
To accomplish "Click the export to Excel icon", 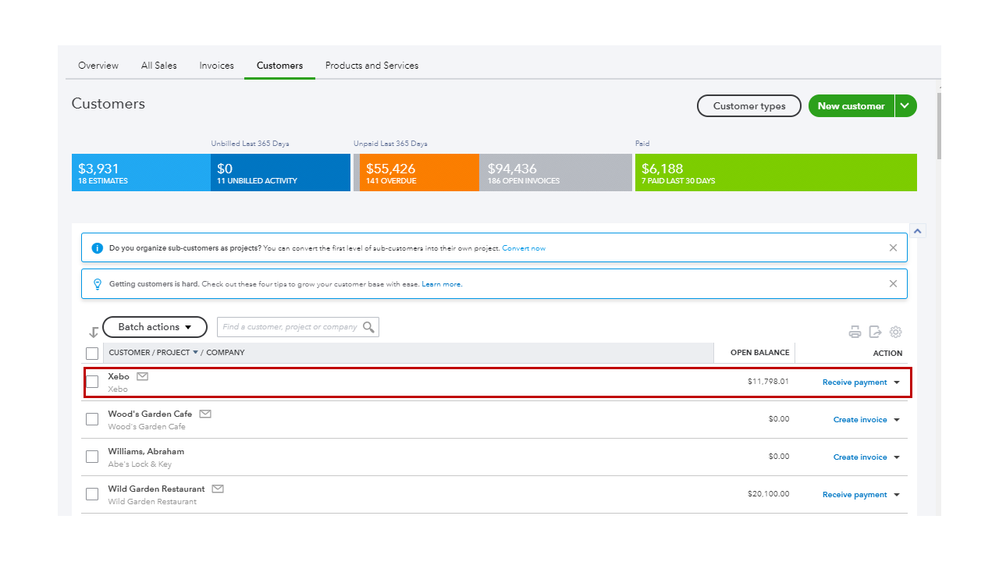I will 875,332.
